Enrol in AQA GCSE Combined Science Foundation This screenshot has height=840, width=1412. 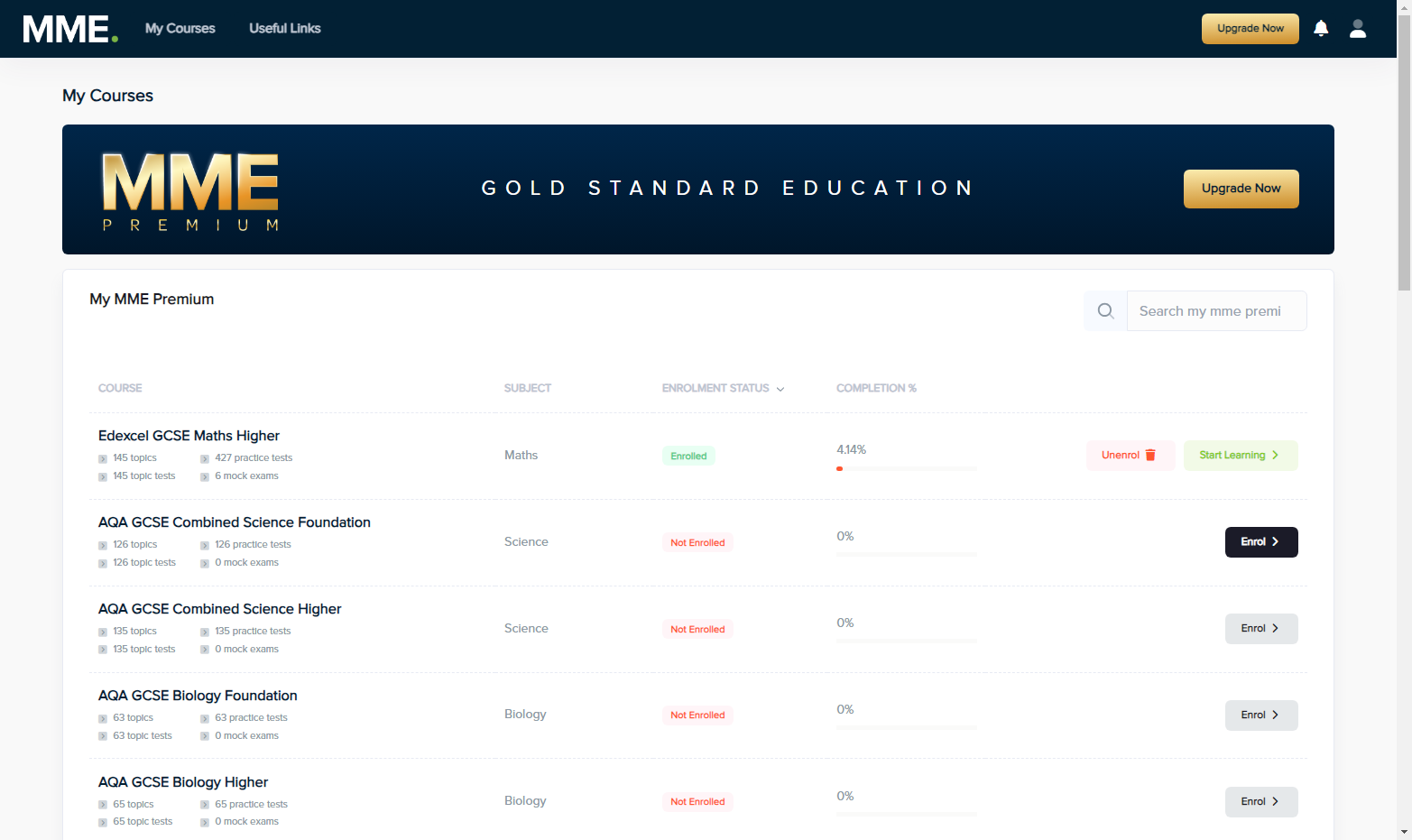1261,542
